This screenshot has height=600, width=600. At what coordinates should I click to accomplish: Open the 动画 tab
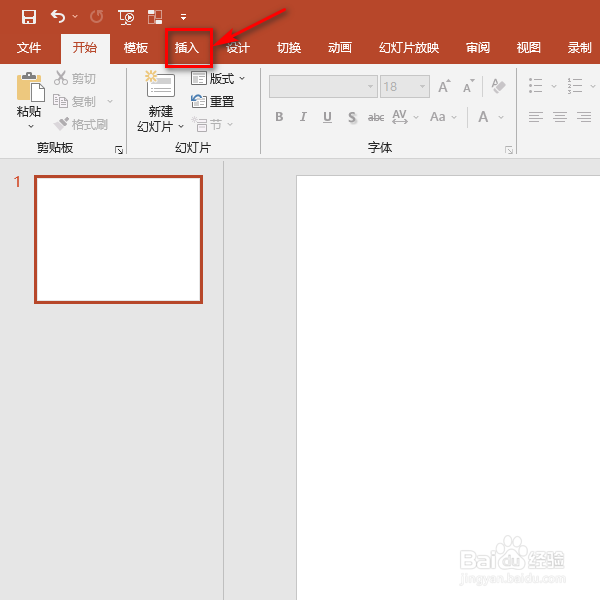click(340, 48)
